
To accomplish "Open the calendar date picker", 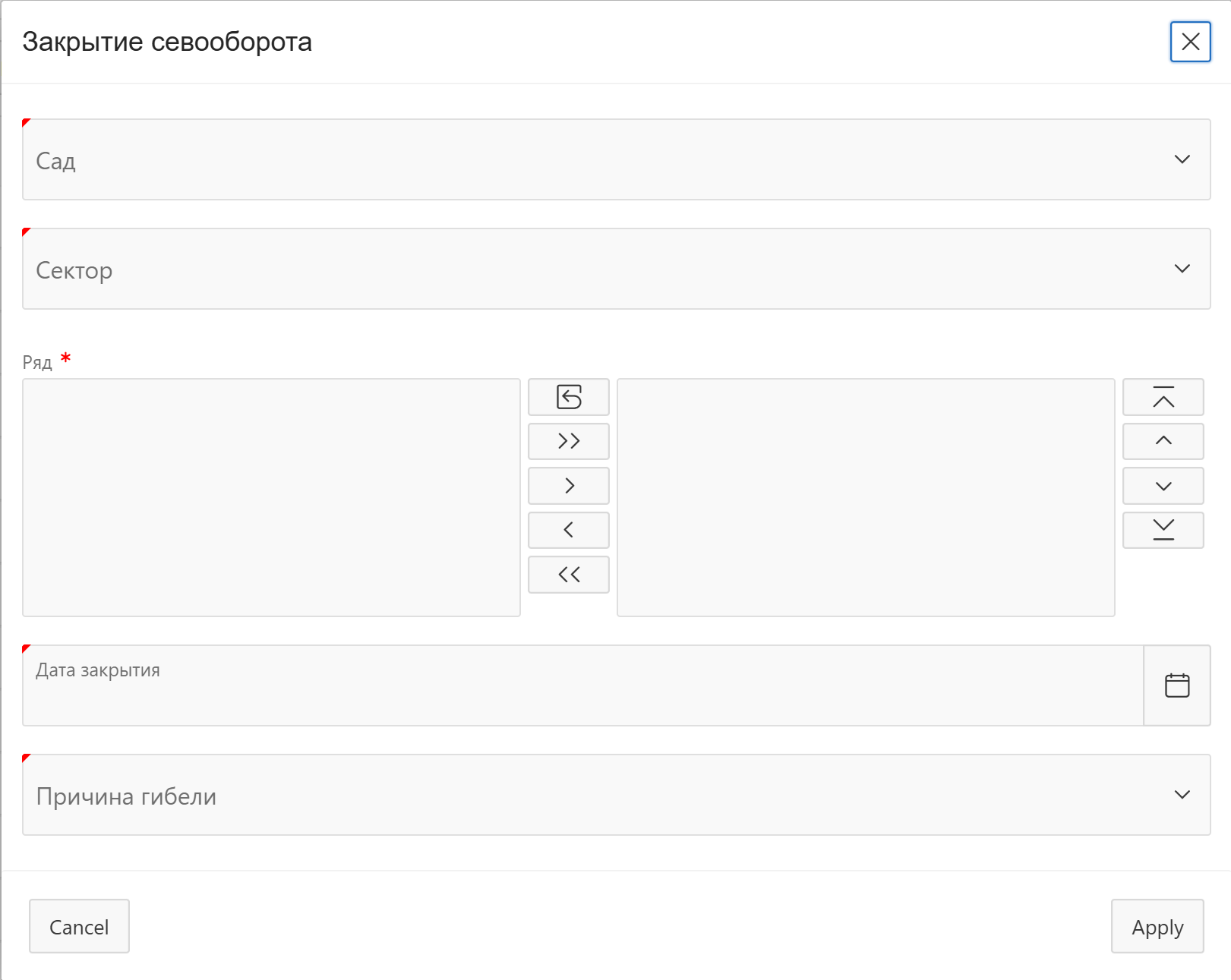I will tap(1176, 685).
